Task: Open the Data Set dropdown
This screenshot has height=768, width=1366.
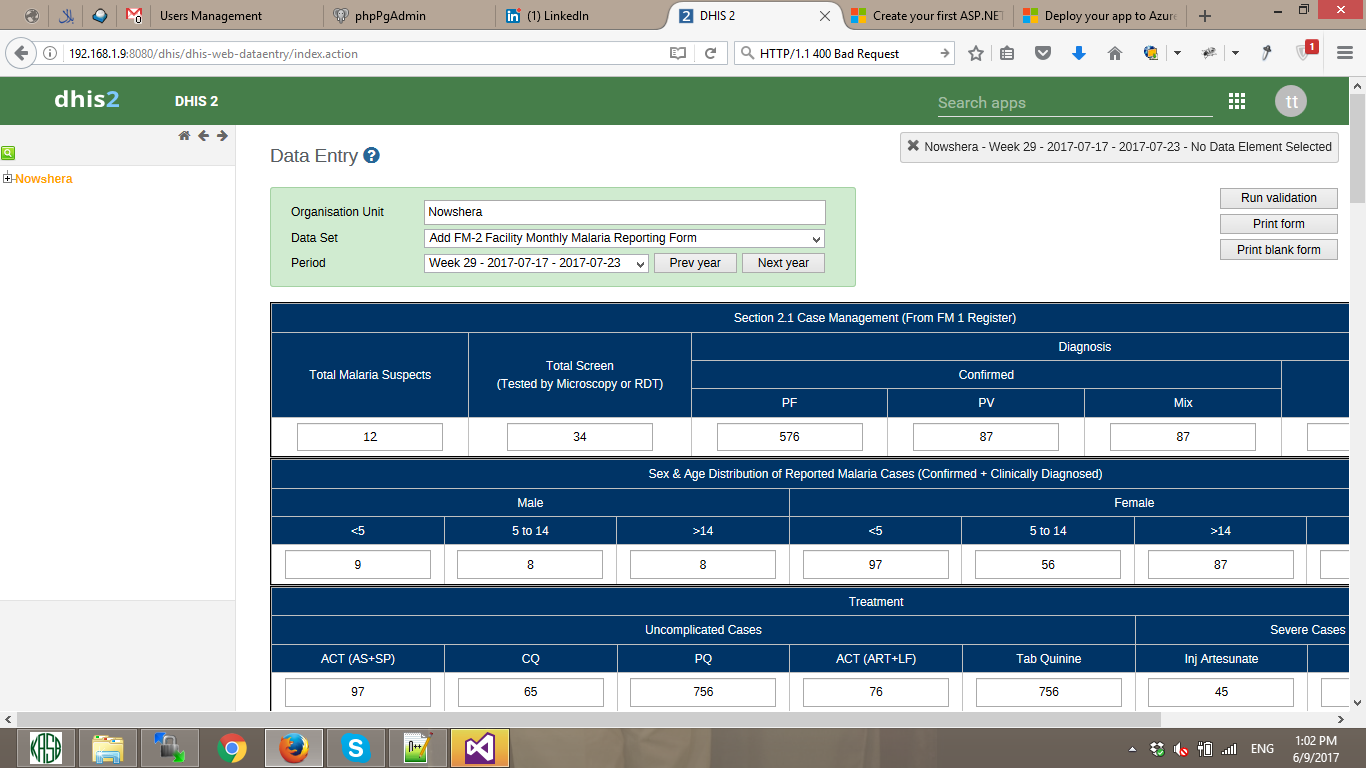Action: coord(625,238)
